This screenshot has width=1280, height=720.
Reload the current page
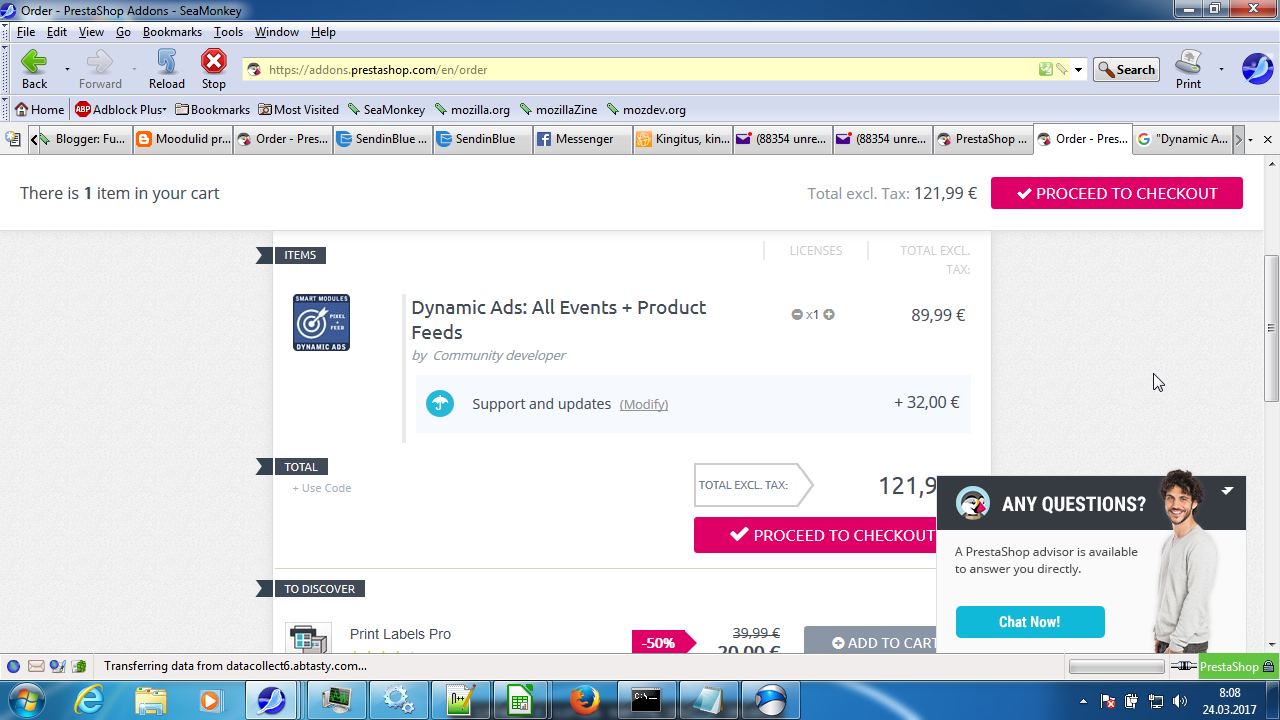coord(166,70)
